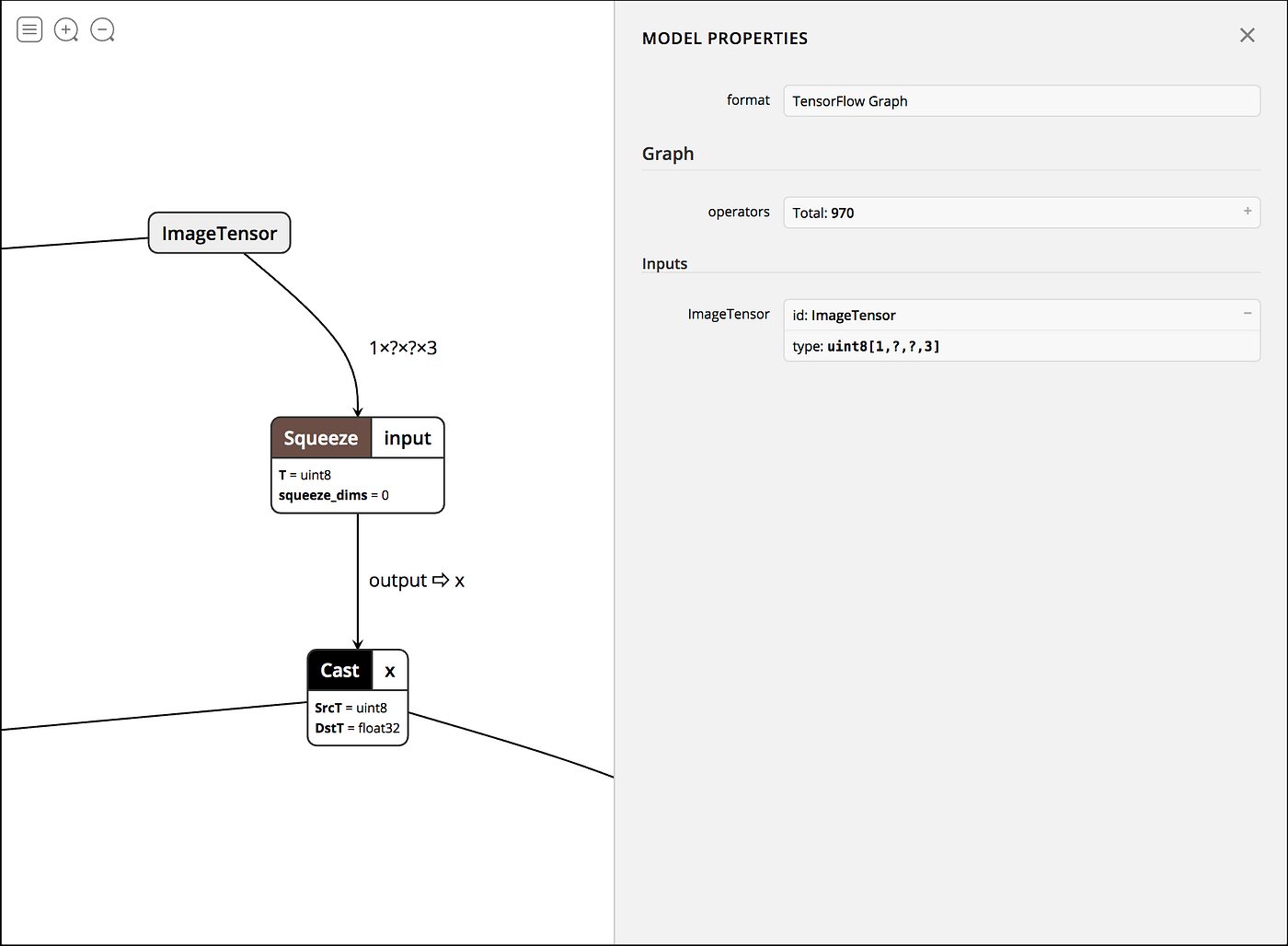
Task: Click the squeeze_dims = 0 attribute on Squeeze
Action: point(333,494)
